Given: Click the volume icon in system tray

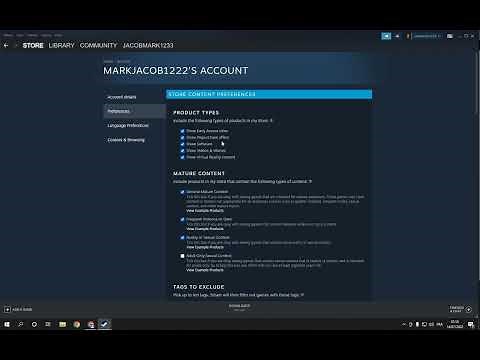Looking at the screenshot, I should coord(432,324).
